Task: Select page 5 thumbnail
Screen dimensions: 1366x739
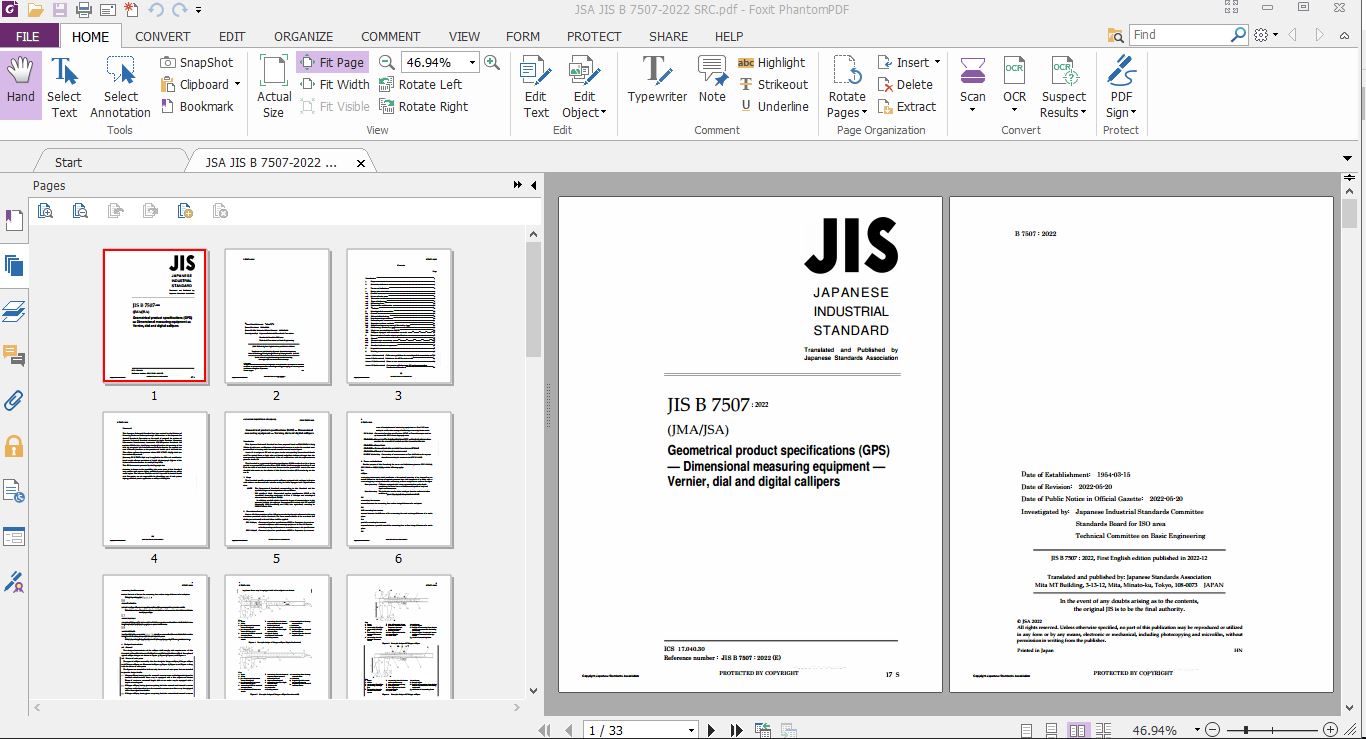Action: (277, 479)
